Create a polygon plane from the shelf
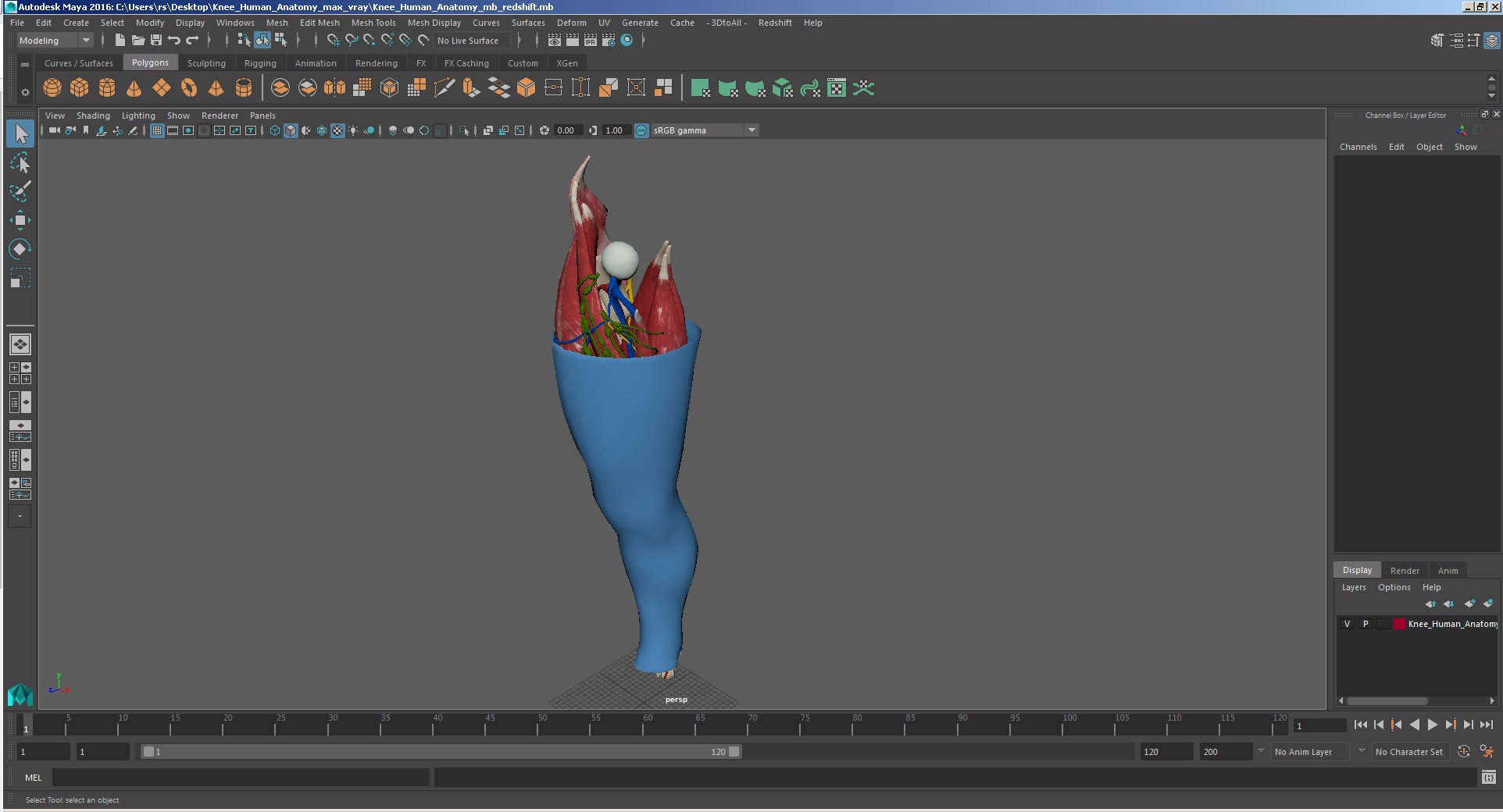 [162, 88]
